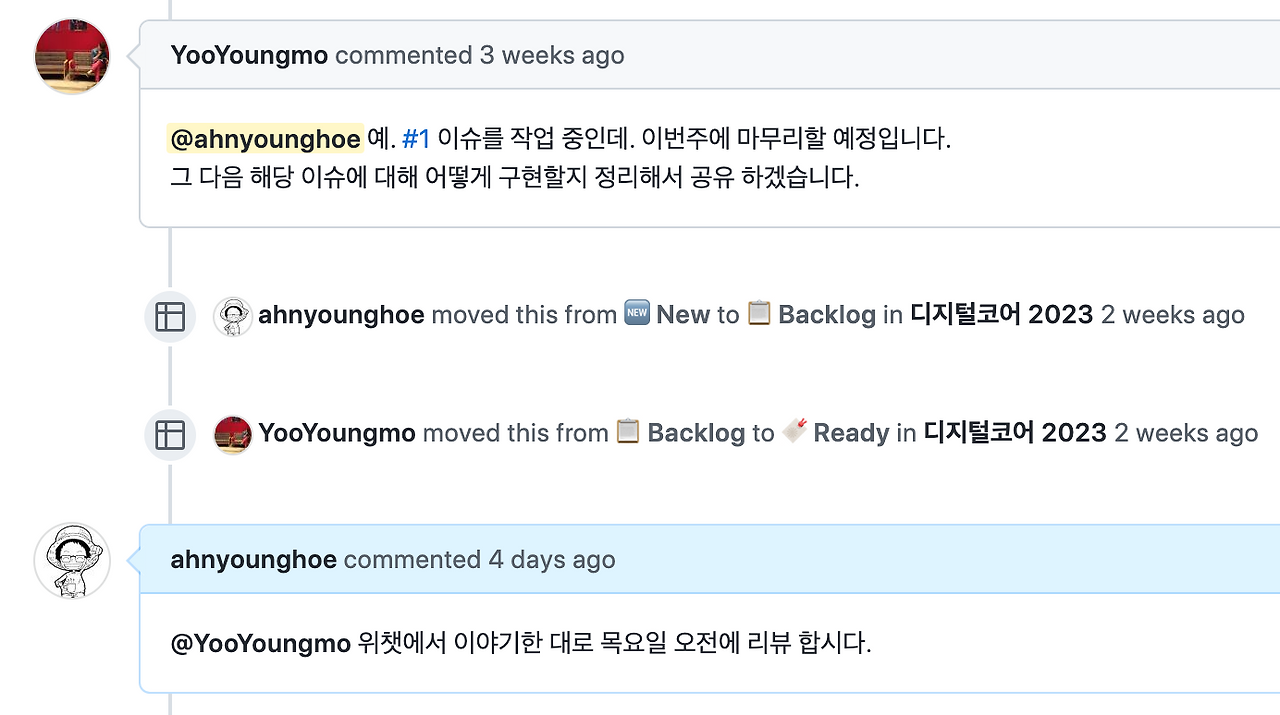Click the ahnyounghoe username in the New to Backlog event
The width and height of the screenshot is (1280, 715).
[341, 315]
